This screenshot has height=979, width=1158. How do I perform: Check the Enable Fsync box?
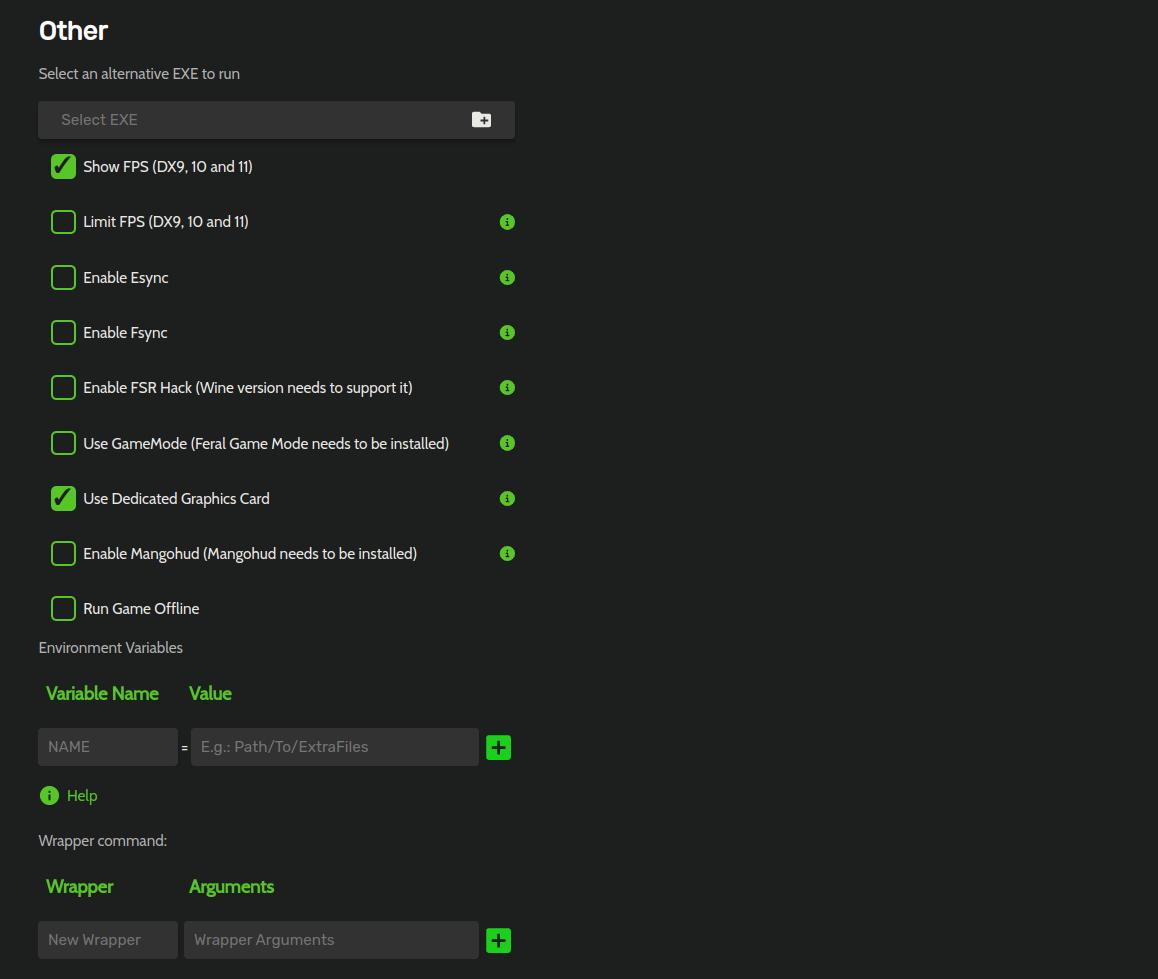63,332
